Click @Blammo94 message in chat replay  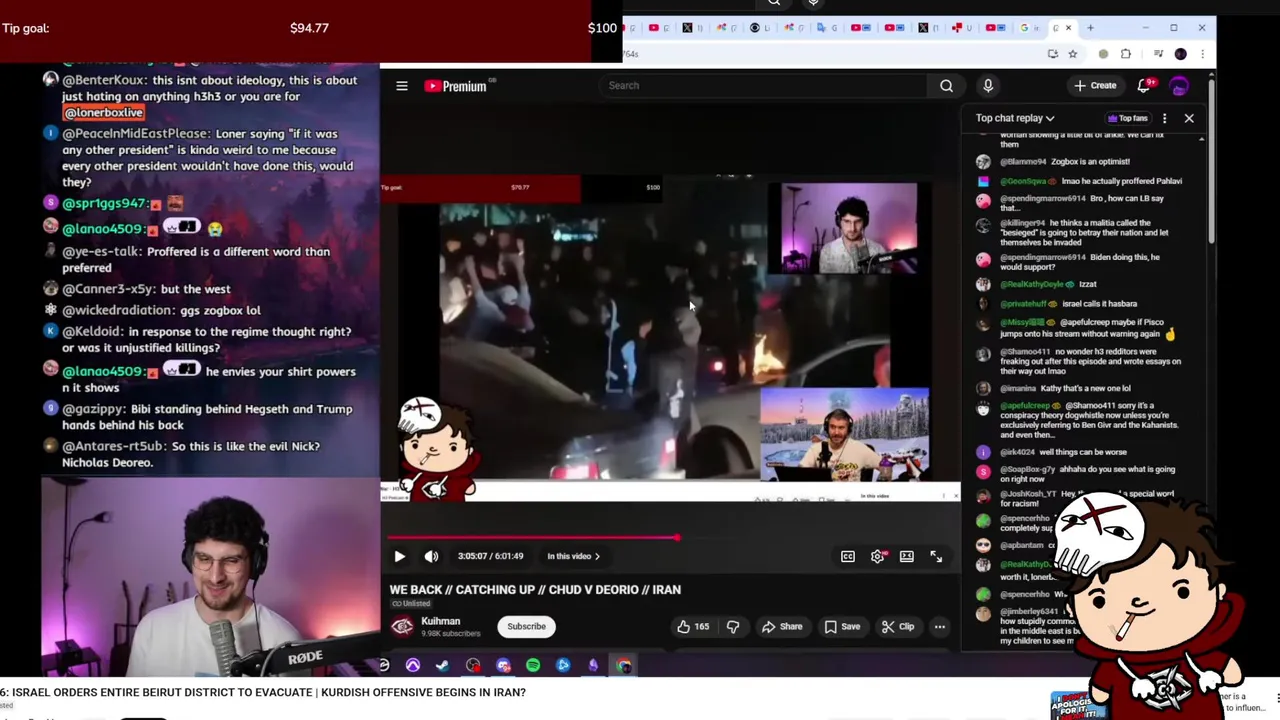pyautogui.click(x=1065, y=161)
